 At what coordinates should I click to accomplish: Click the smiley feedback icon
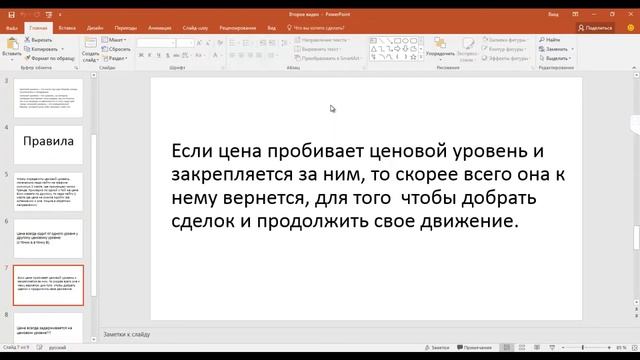click(631, 28)
